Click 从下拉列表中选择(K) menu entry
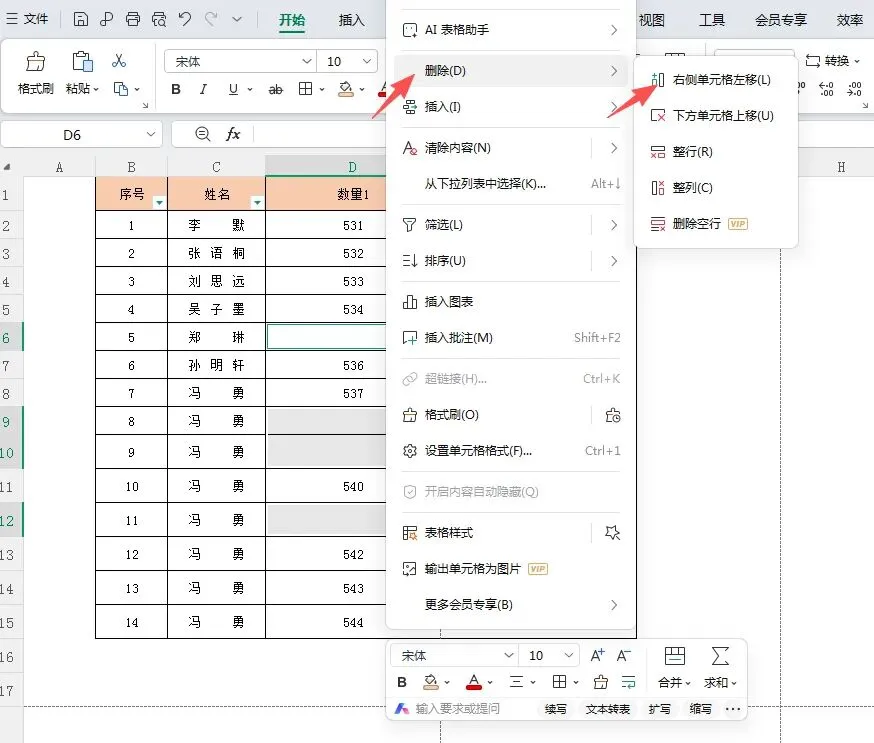Image resolution: width=874 pixels, height=743 pixels. [510, 183]
